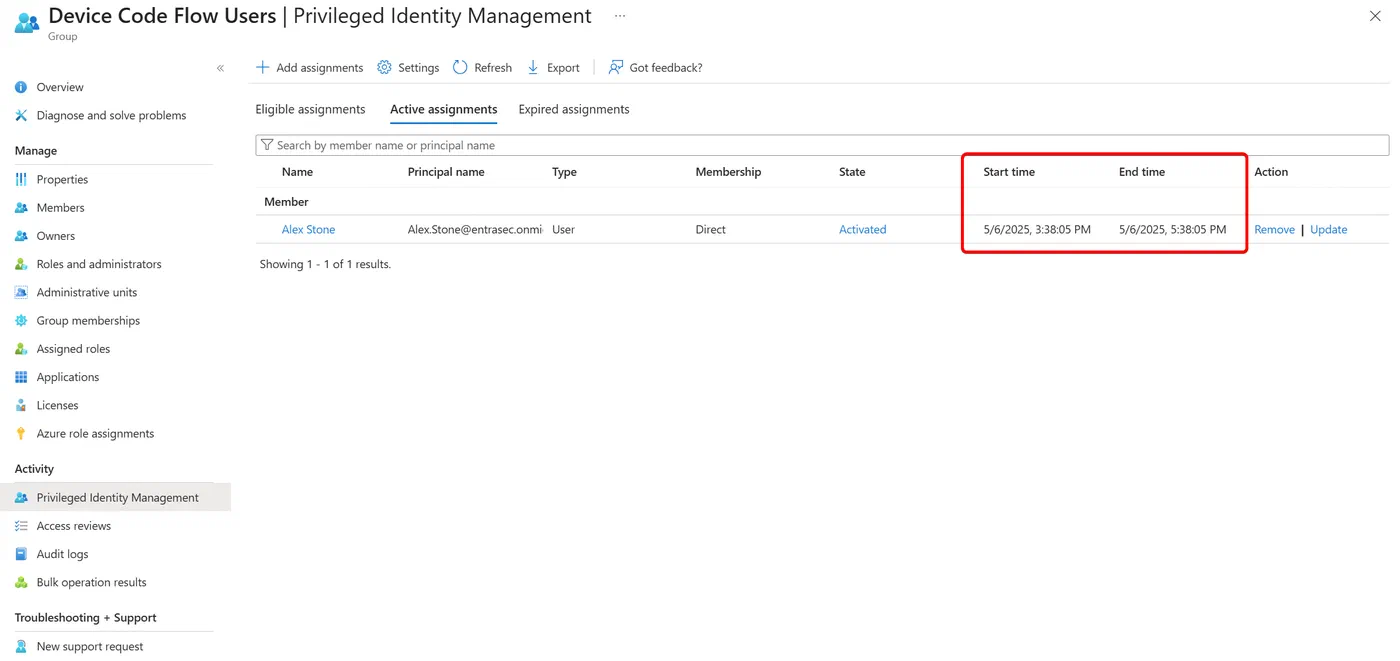Image resolution: width=1400 pixels, height=661 pixels.
Task: Update Alex Stone's assignment
Action: [1328, 229]
